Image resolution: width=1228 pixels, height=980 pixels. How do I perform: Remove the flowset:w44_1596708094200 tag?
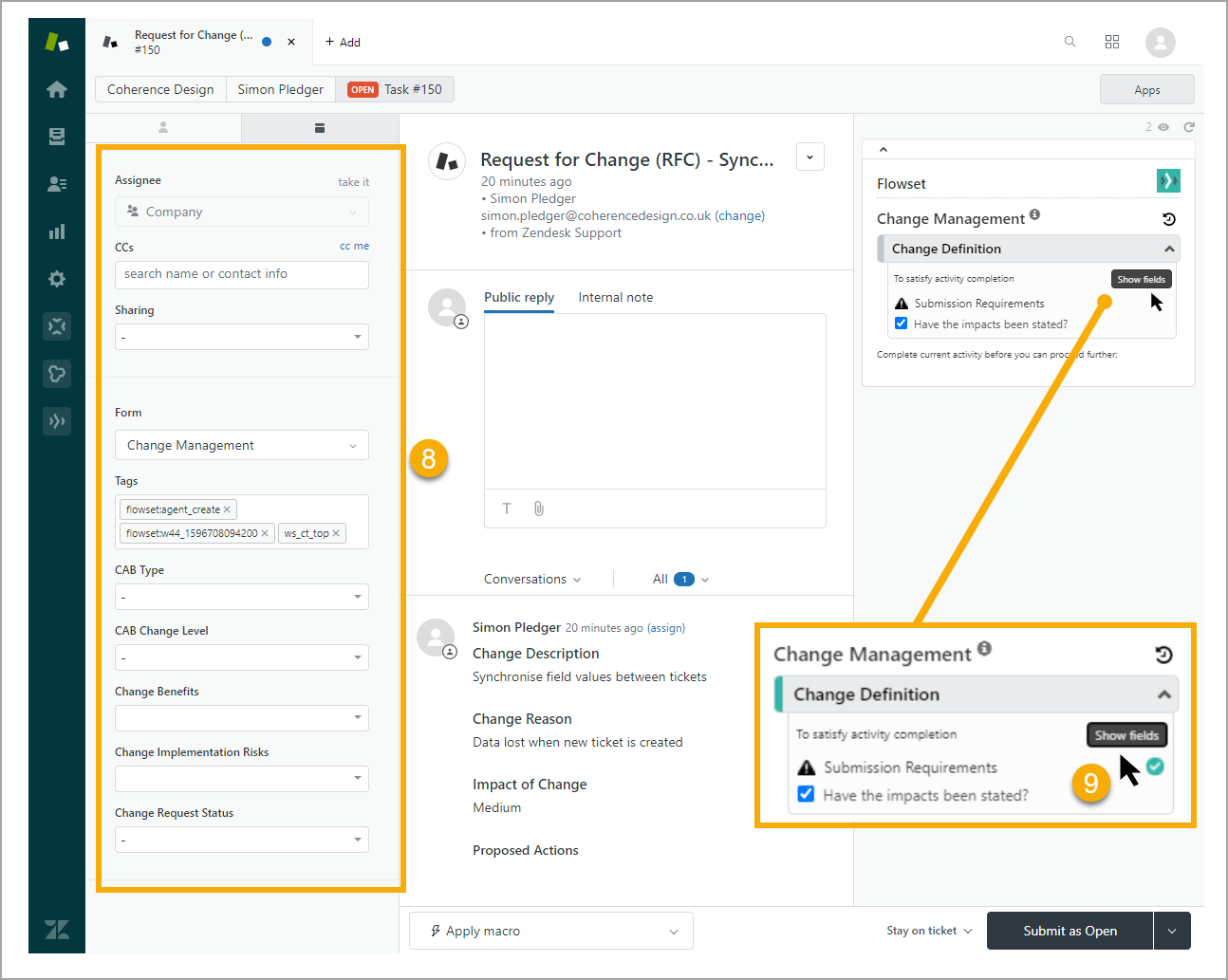point(265,533)
